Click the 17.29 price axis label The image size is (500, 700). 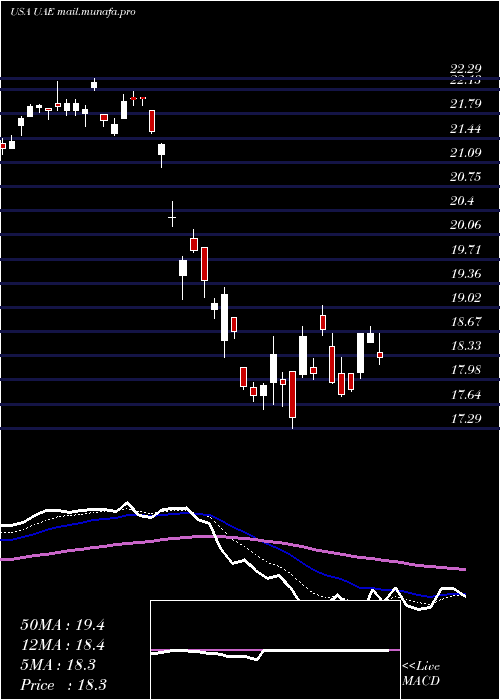point(466,419)
